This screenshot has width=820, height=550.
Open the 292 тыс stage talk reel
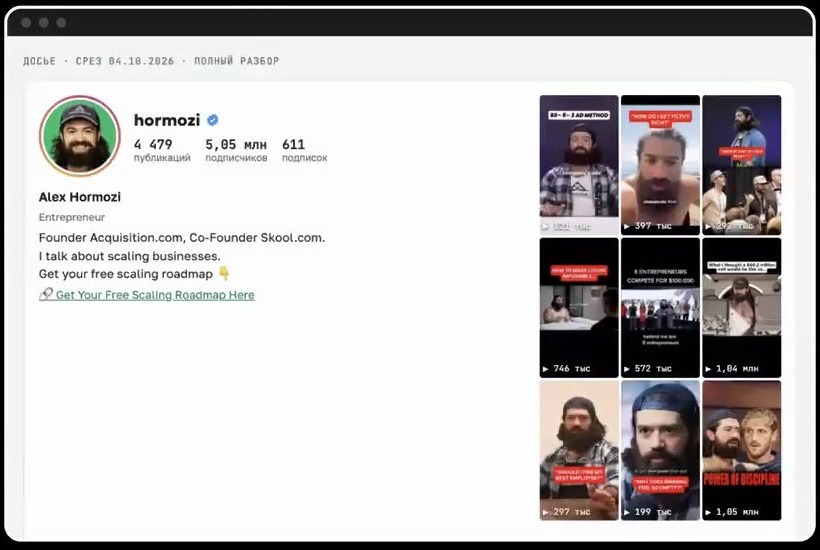[742, 165]
